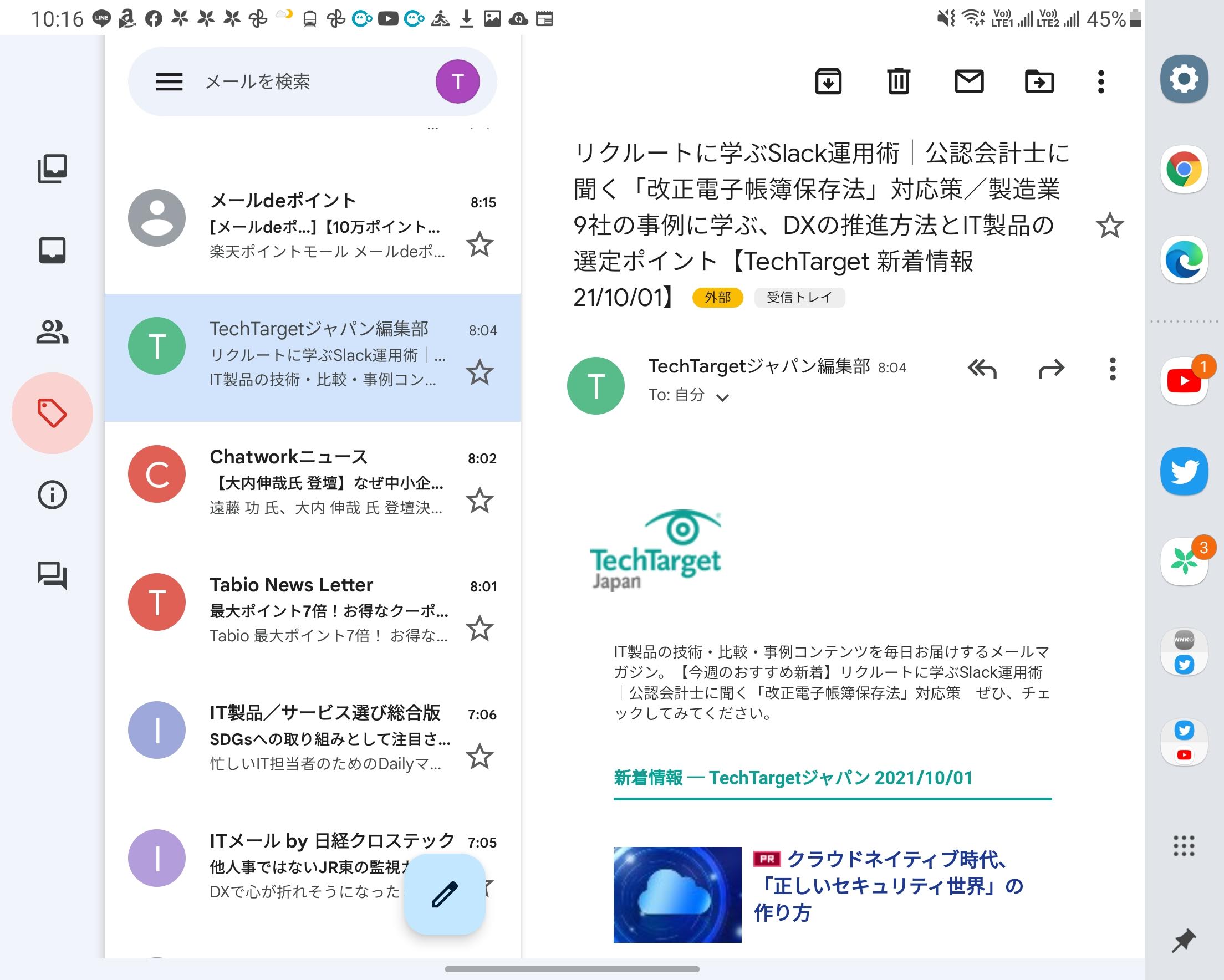Star the open TechTarget email subject

(1109, 226)
